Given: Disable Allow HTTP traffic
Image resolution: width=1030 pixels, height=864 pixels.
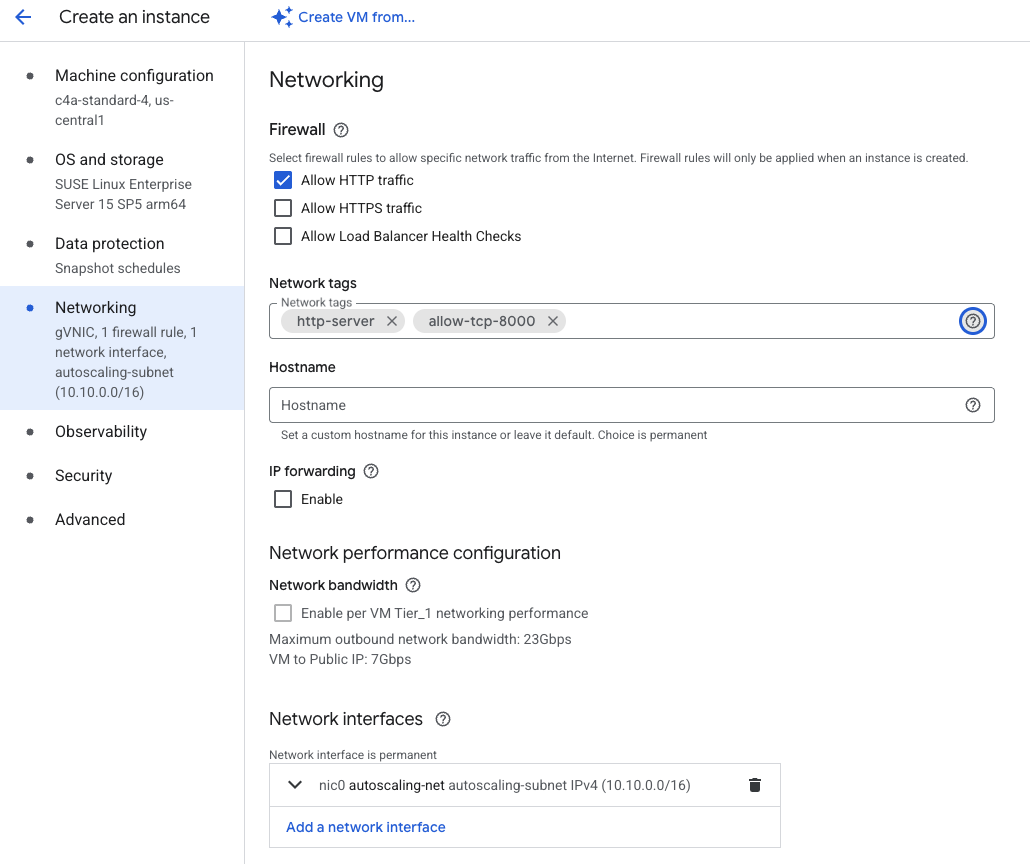Looking at the screenshot, I should (283, 180).
